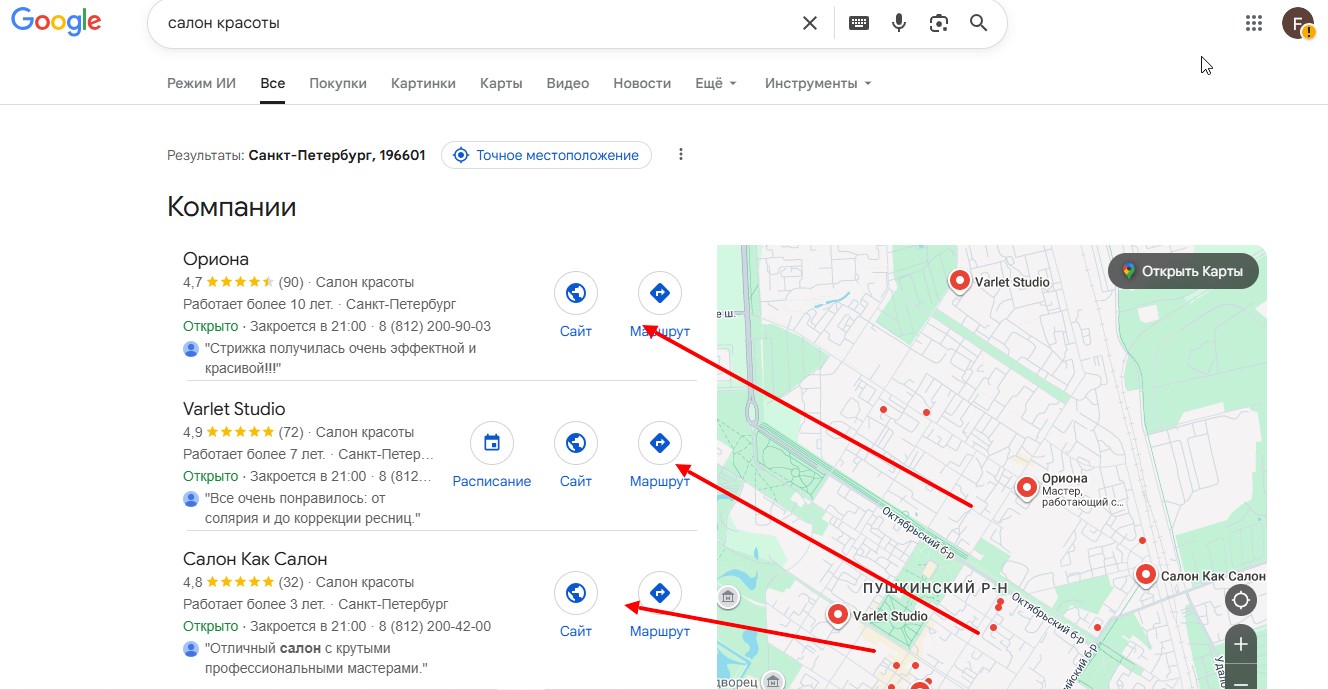Click the Точное местоположение button
The height and width of the screenshot is (690, 1328).
546,155
